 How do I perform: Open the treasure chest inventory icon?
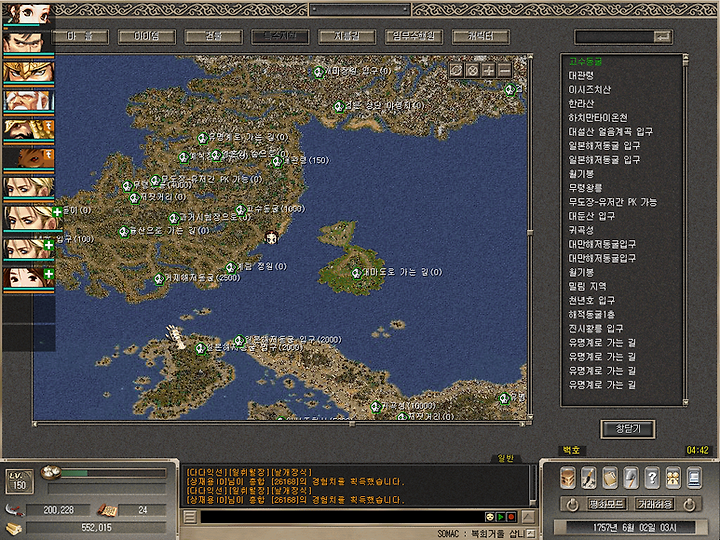[x=568, y=478]
